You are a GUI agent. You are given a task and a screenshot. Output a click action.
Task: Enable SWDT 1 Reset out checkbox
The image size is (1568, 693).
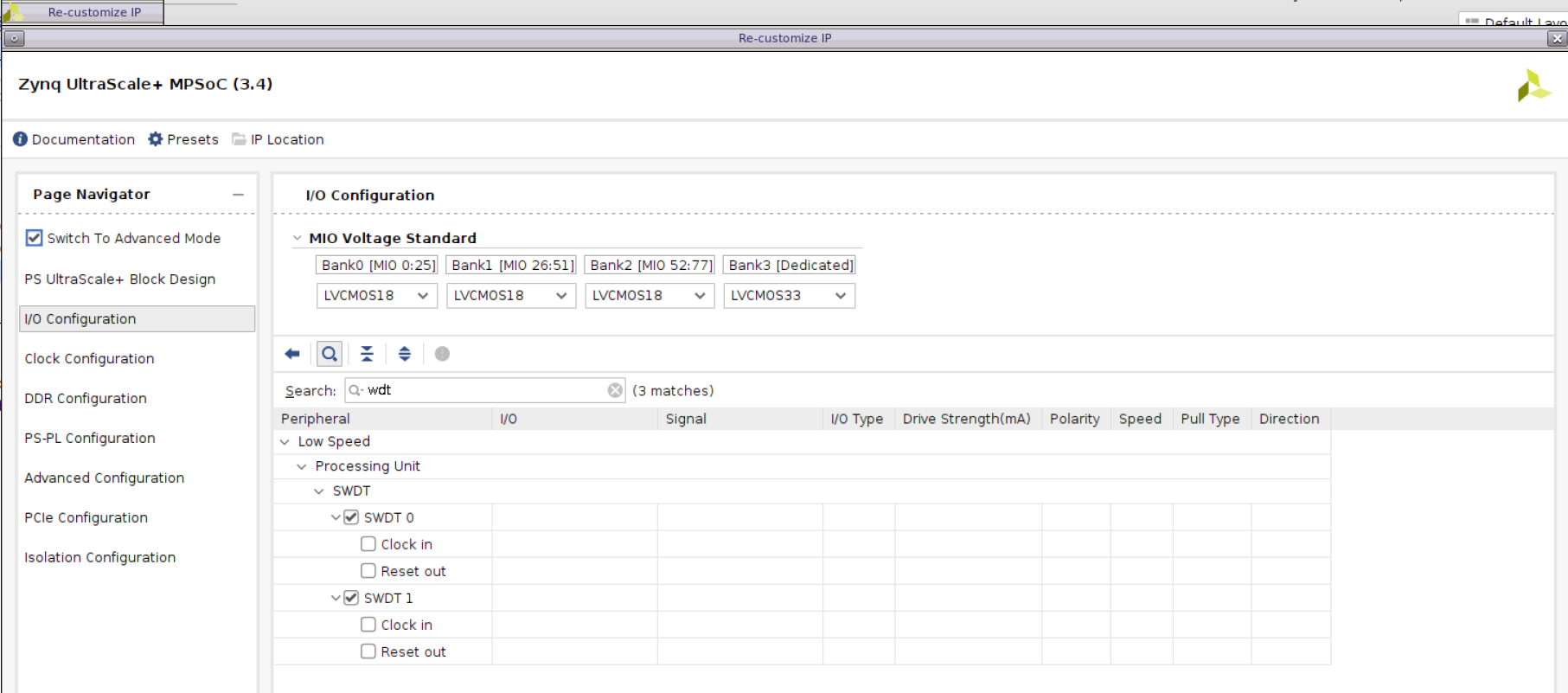pyautogui.click(x=368, y=651)
